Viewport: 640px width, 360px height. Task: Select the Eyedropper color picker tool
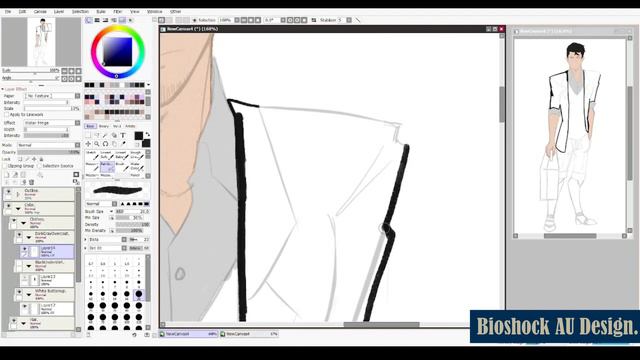122,144
